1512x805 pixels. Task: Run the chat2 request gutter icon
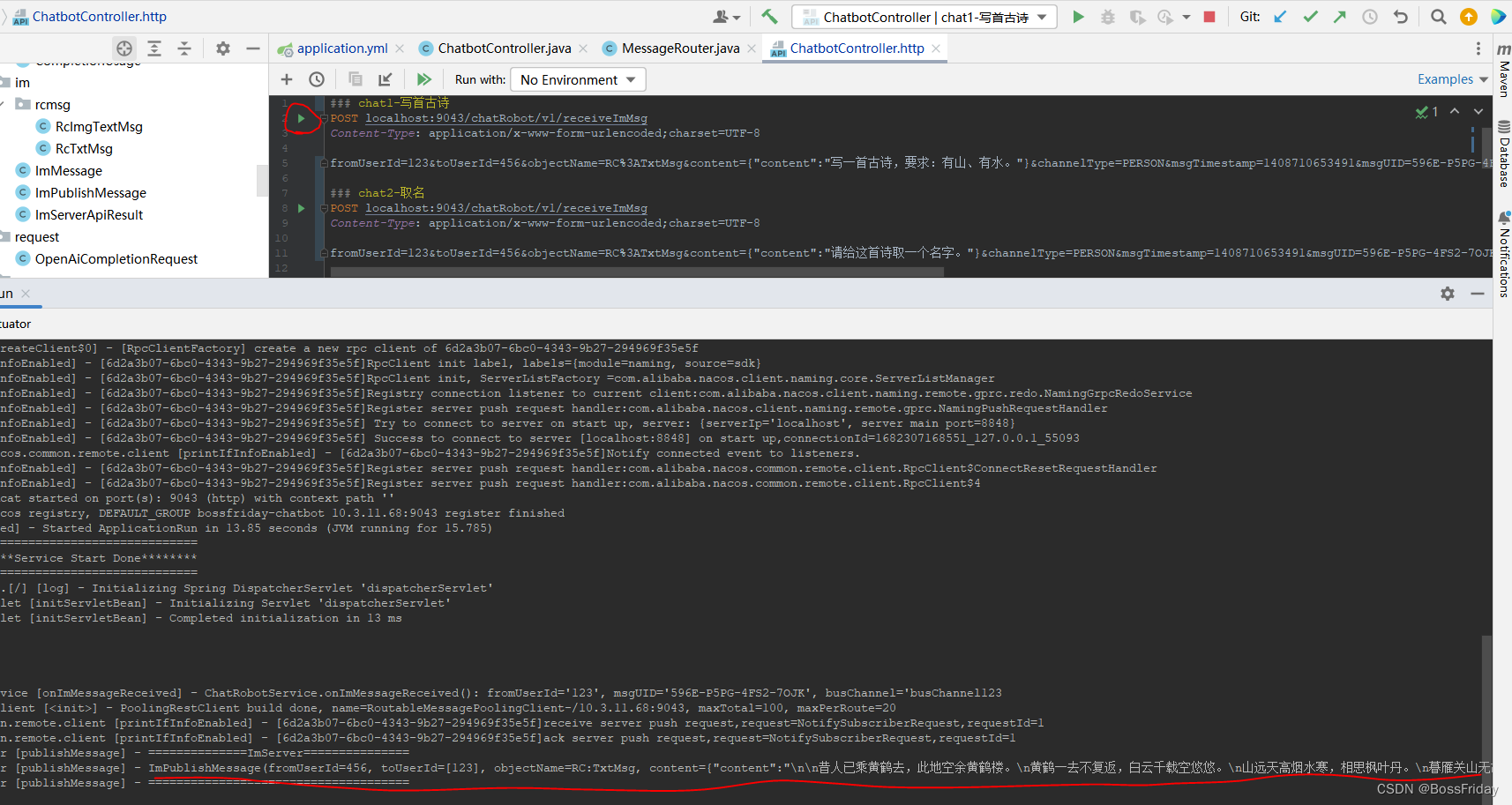(302, 208)
